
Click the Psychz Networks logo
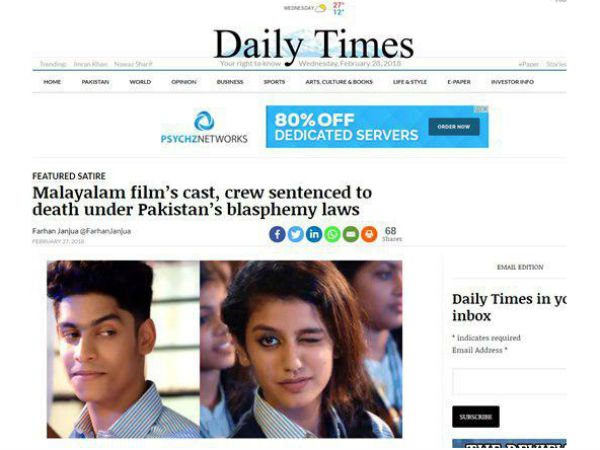click(x=204, y=127)
